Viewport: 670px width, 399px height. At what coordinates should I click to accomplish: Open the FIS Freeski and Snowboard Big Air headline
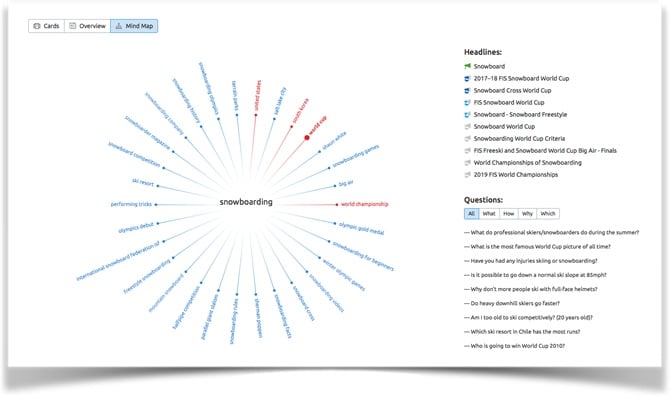click(545, 150)
